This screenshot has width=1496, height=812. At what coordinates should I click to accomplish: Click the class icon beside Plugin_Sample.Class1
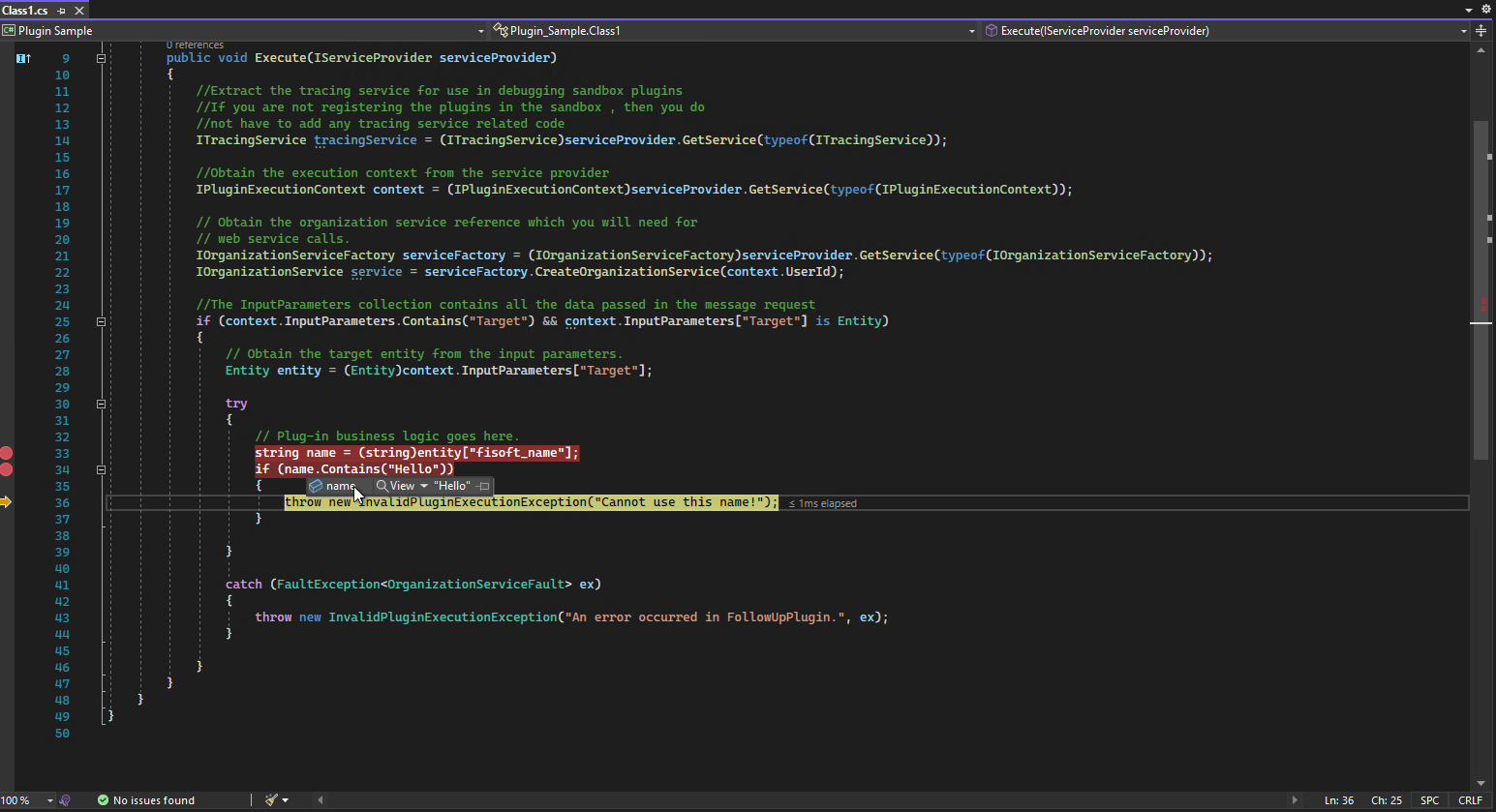[x=502, y=30]
